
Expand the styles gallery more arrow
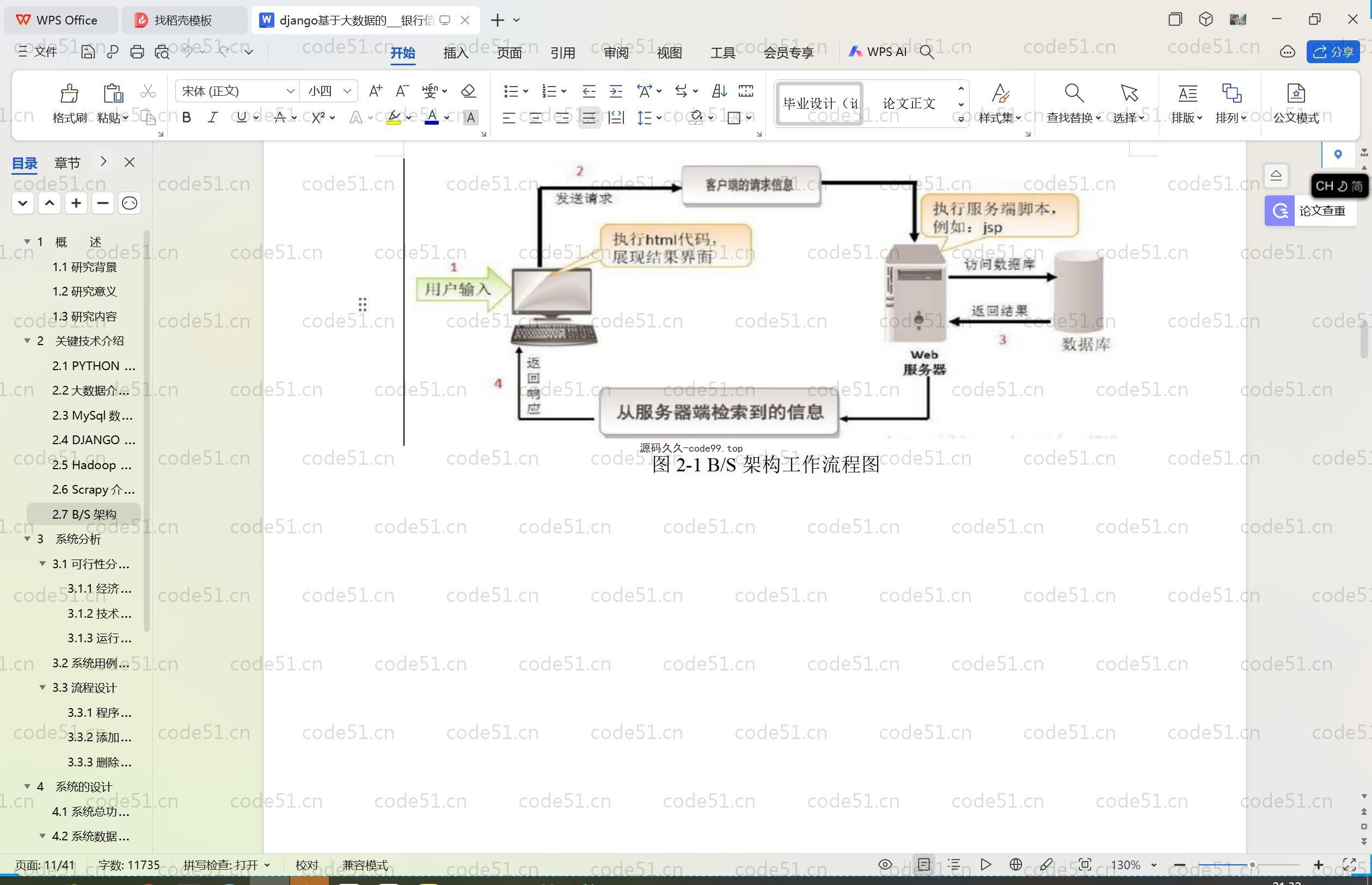click(960, 119)
